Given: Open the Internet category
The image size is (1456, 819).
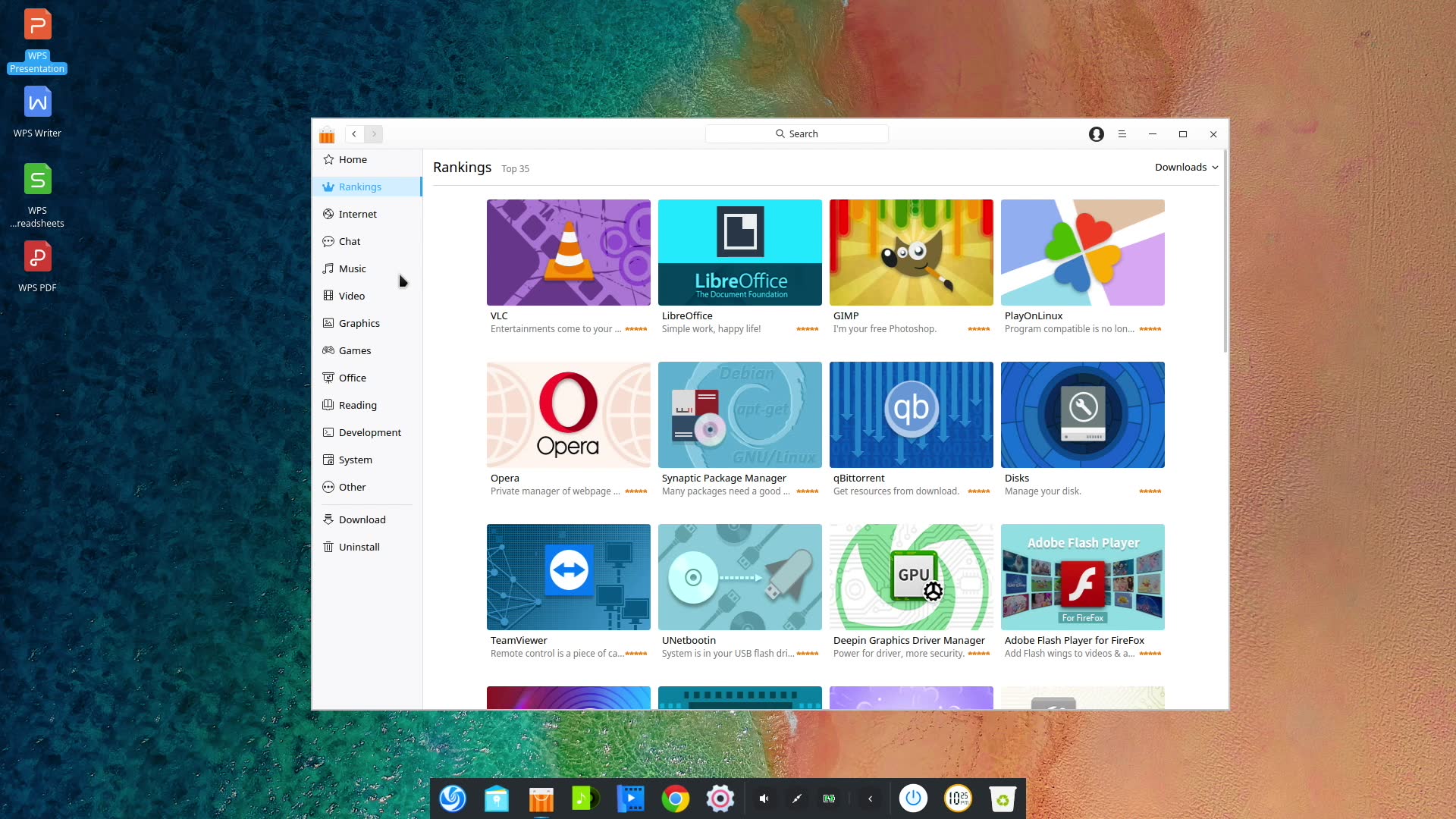Looking at the screenshot, I should tap(367, 214).
